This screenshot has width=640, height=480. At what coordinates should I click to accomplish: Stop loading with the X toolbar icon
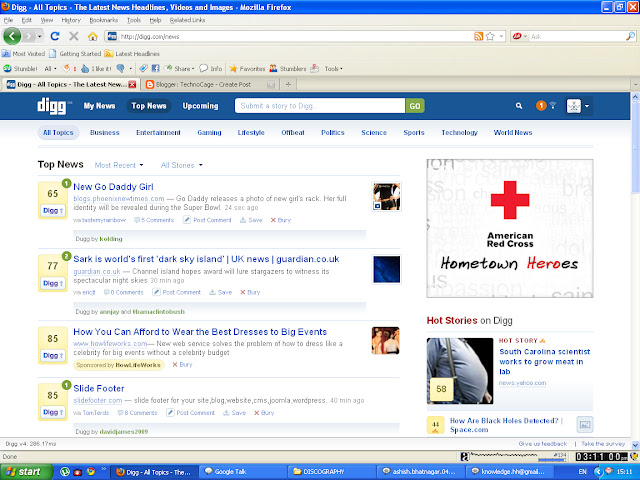click(73, 36)
